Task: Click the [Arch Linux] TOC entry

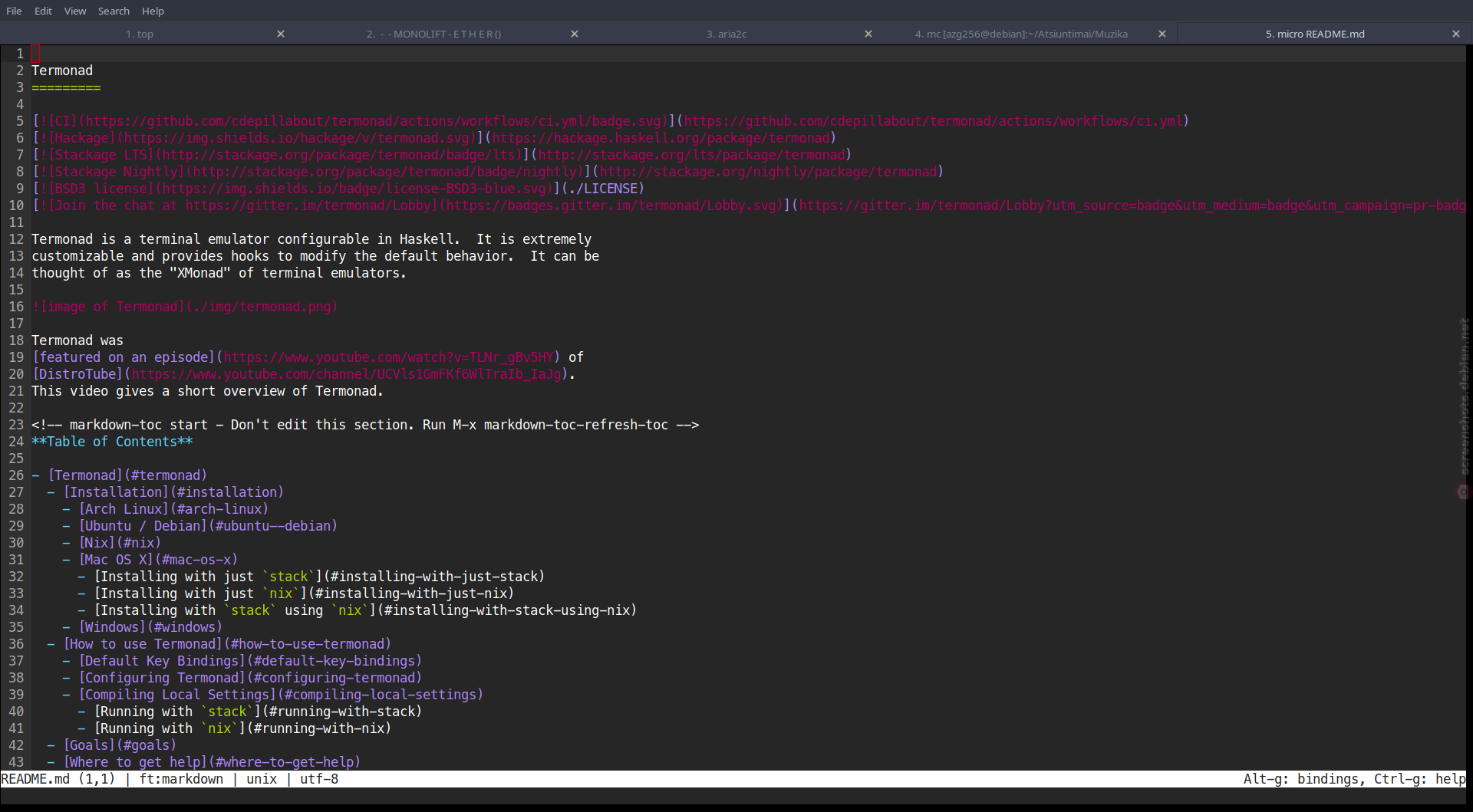Action: coord(173,509)
